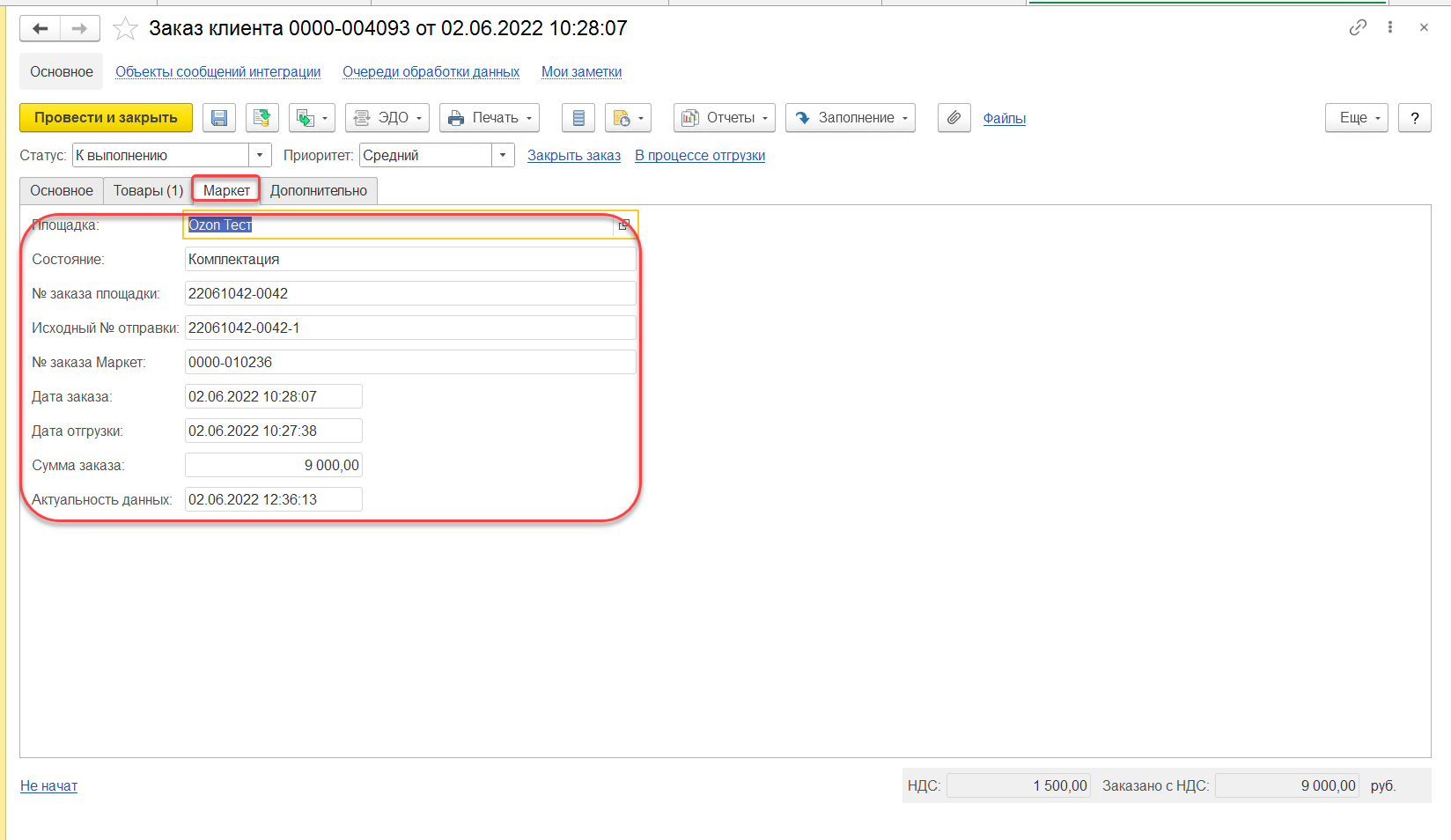
Task: Open the create-based-on dropdown button
Action: click(313, 118)
